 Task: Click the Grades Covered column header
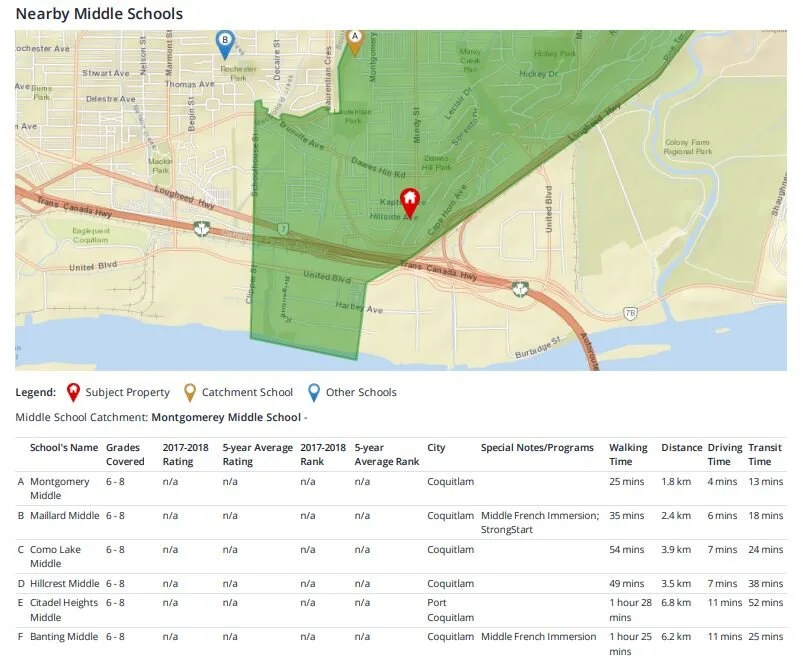coord(125,454)
